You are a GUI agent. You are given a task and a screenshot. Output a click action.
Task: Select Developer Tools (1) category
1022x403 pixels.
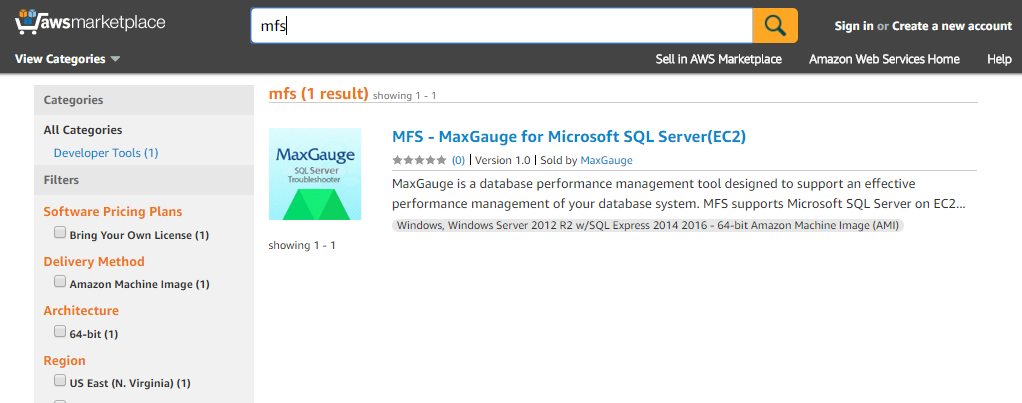click(106, 153)
